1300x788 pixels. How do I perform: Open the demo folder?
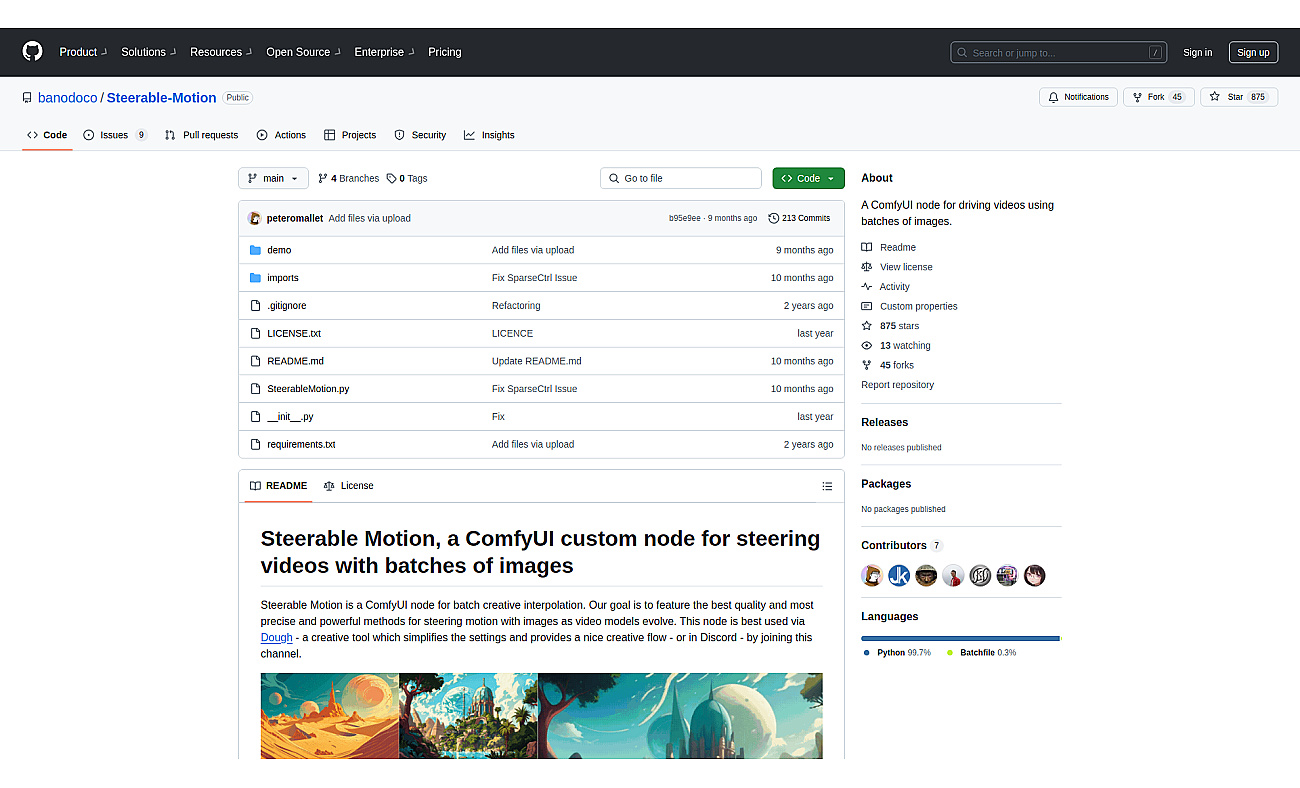click(279, 250)
